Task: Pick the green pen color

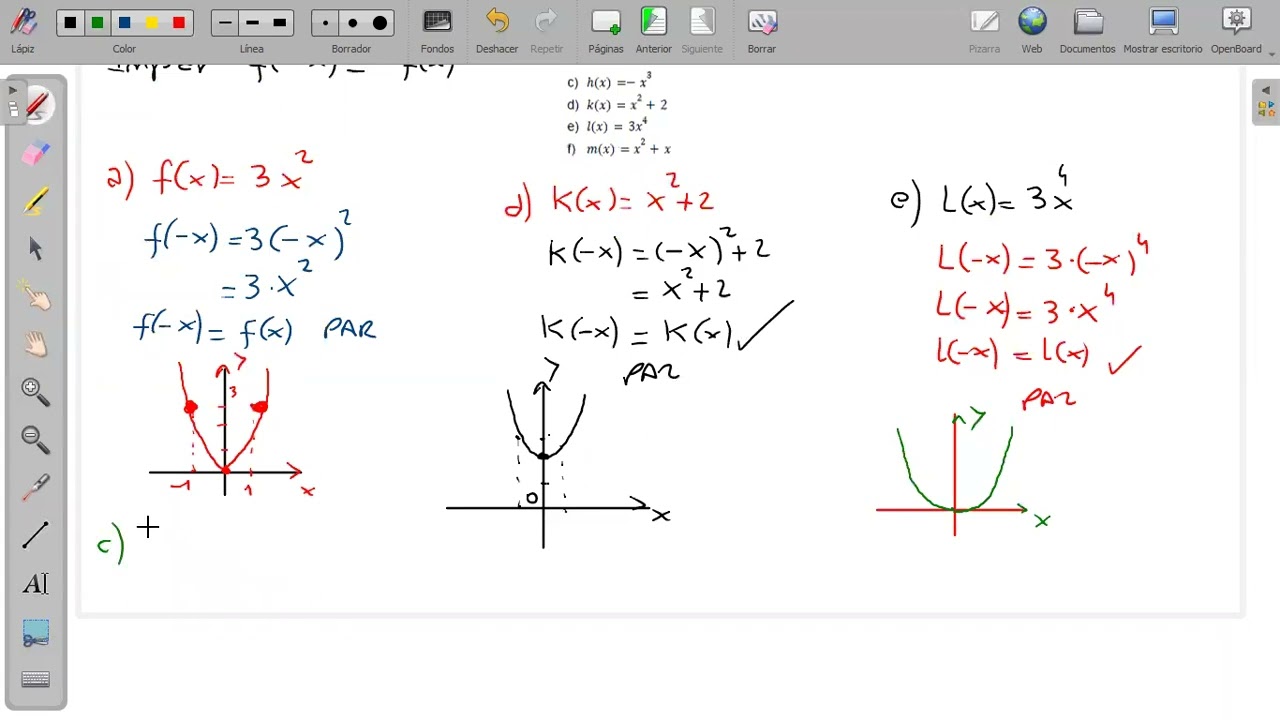Action: tap(97, 23)
